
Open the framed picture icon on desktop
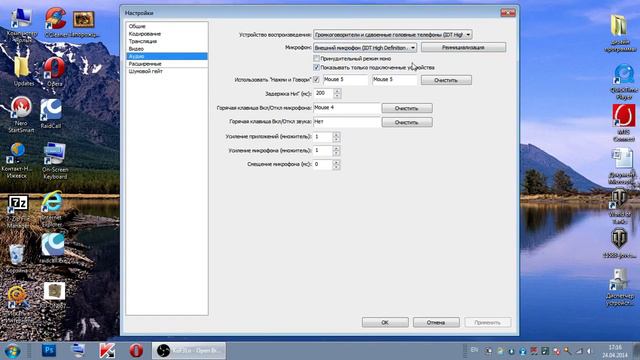pos(84,24)
